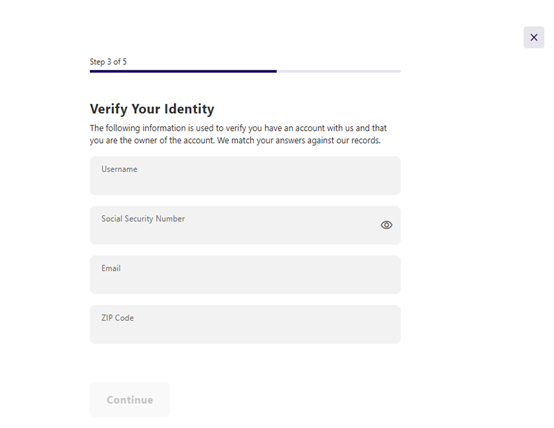Click into the Social Security Number field

(x=245, y=225)
